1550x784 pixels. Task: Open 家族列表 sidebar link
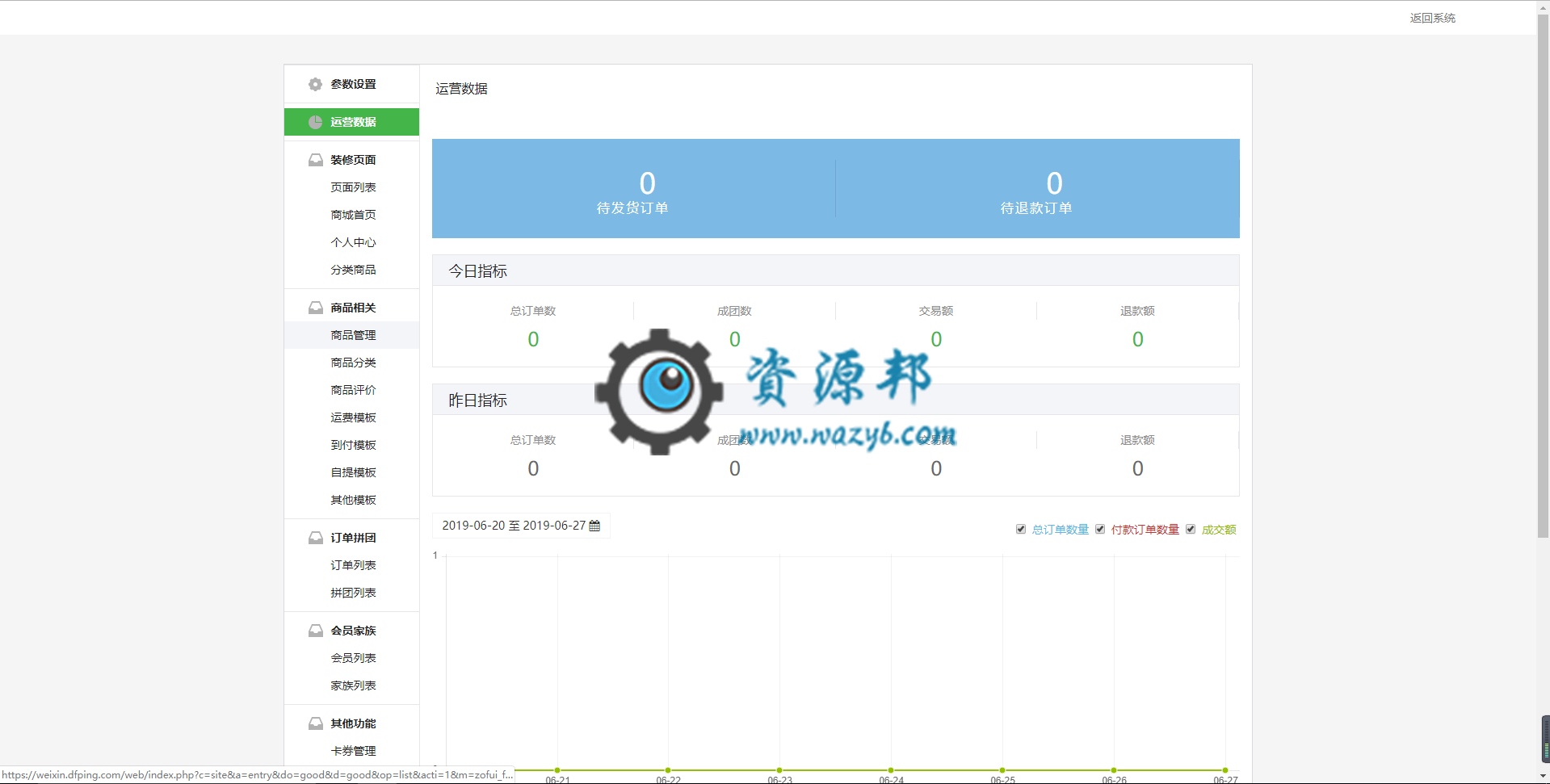click(x=353, y=685)
